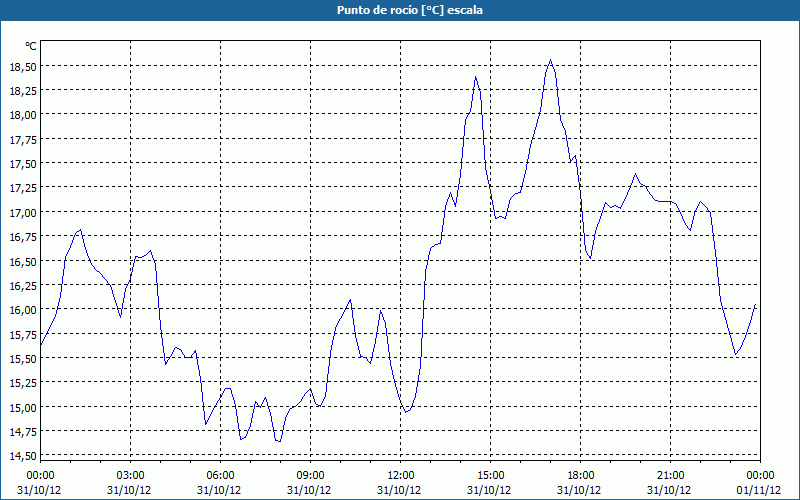Image resolution: width=800 pixels, height=500 pixels.
Task: Click the 14,50 y-axis label
Action: tap(23, 456)
